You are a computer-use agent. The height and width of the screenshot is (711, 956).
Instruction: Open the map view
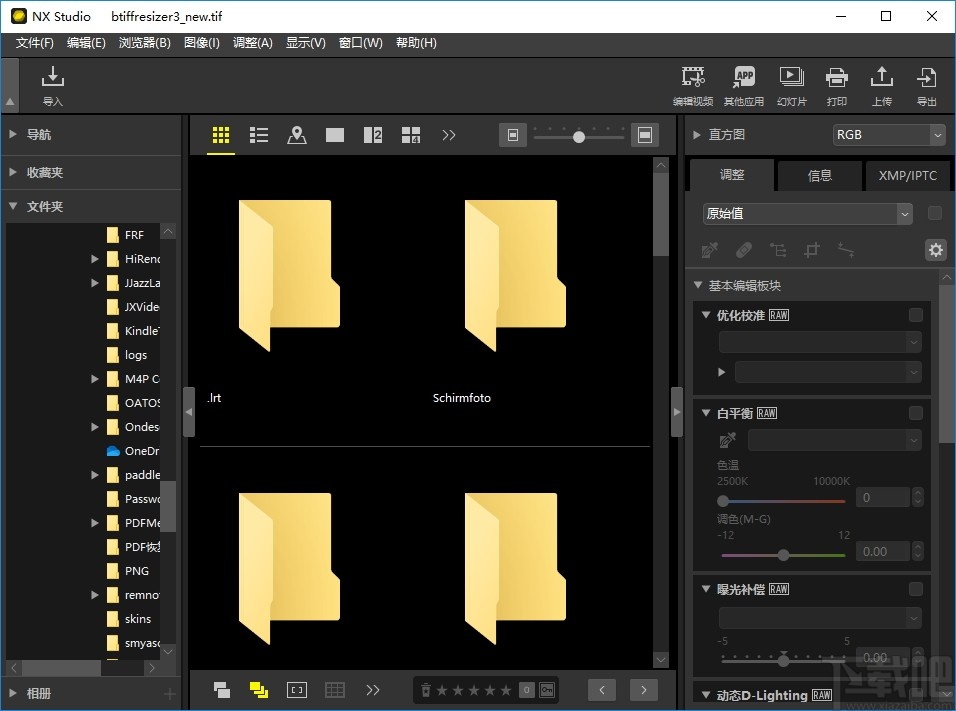tap(296, 134)
